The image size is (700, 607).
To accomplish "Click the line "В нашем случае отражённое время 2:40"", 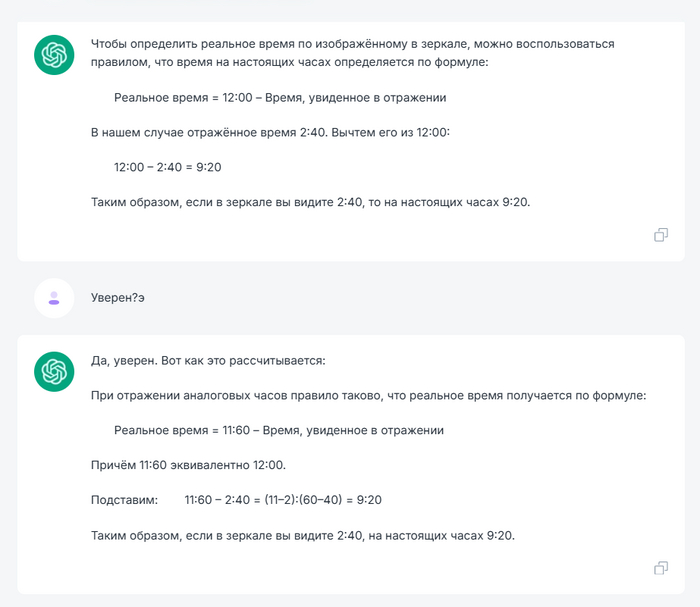I will [271, 132].
